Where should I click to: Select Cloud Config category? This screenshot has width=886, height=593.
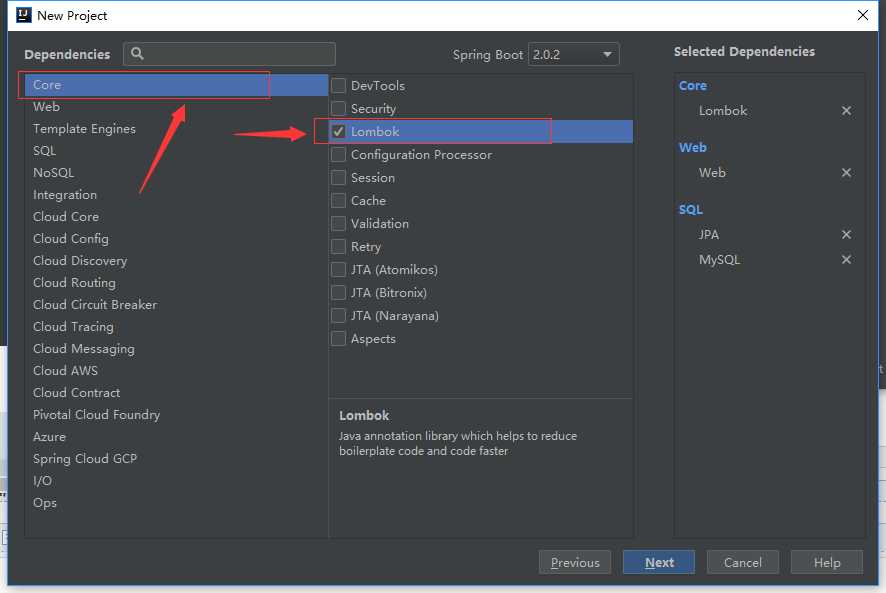pyautogui.click(x=176, y=239)
